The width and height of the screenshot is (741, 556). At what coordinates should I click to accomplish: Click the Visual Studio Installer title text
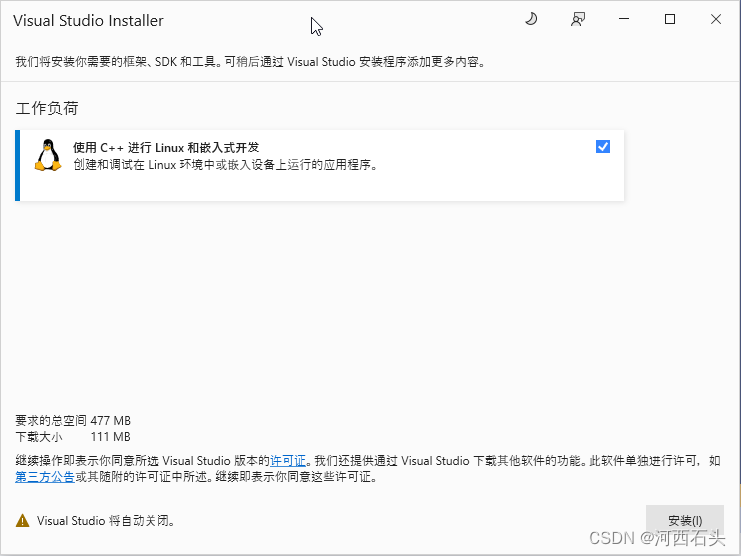tap(88, 21)
